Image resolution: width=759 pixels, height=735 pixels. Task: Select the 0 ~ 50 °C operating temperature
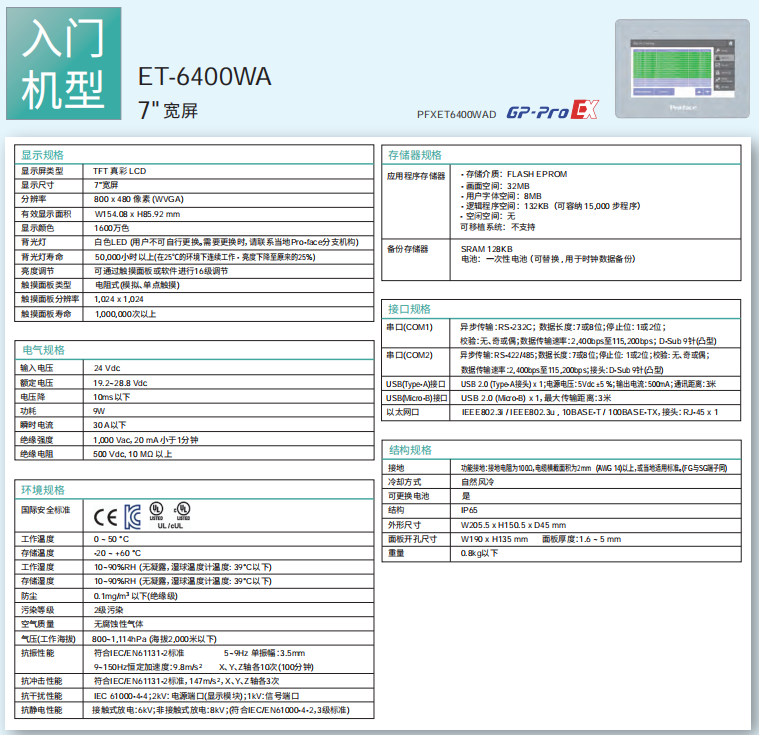click(x=111, y=539)
